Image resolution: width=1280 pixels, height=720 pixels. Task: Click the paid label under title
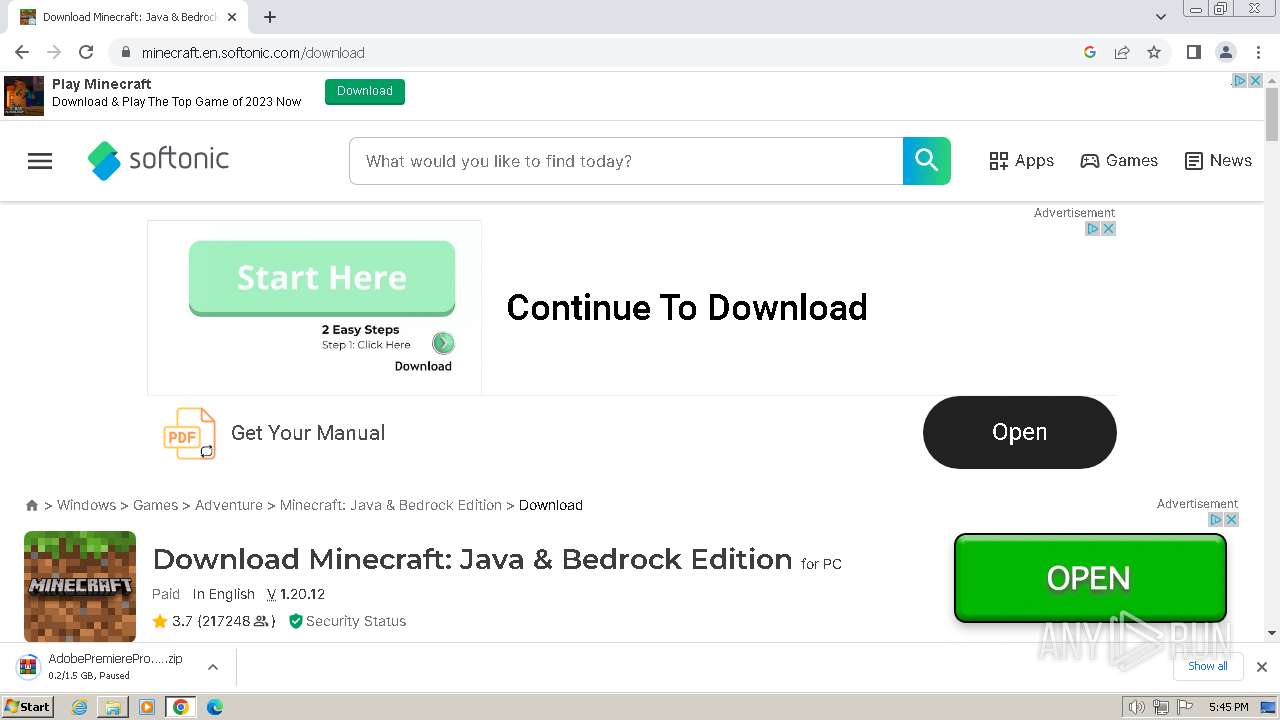point(166,594)
